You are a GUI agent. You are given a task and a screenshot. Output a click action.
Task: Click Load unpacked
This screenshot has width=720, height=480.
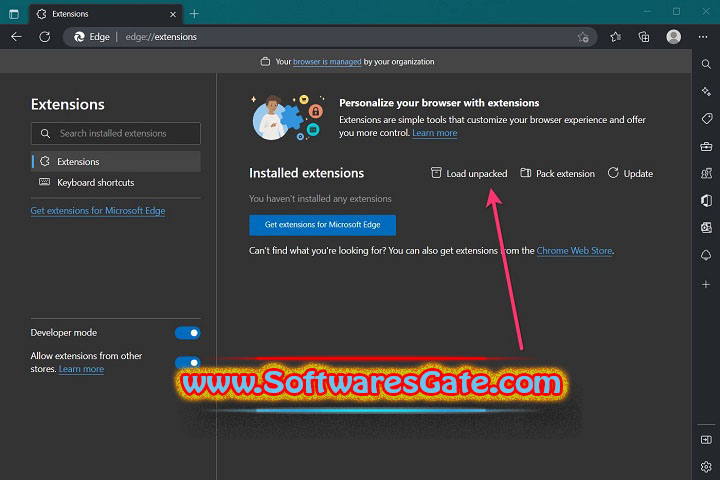469,173
